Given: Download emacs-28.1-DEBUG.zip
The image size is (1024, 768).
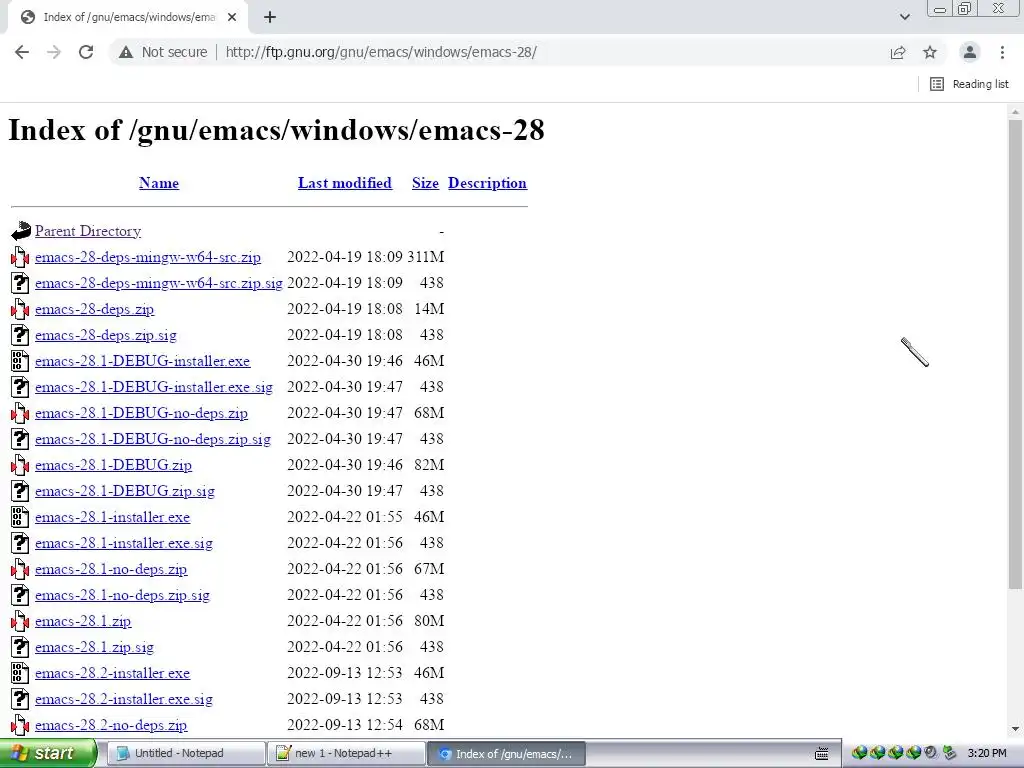Looking at the screenshot, I should click(113, 466).
